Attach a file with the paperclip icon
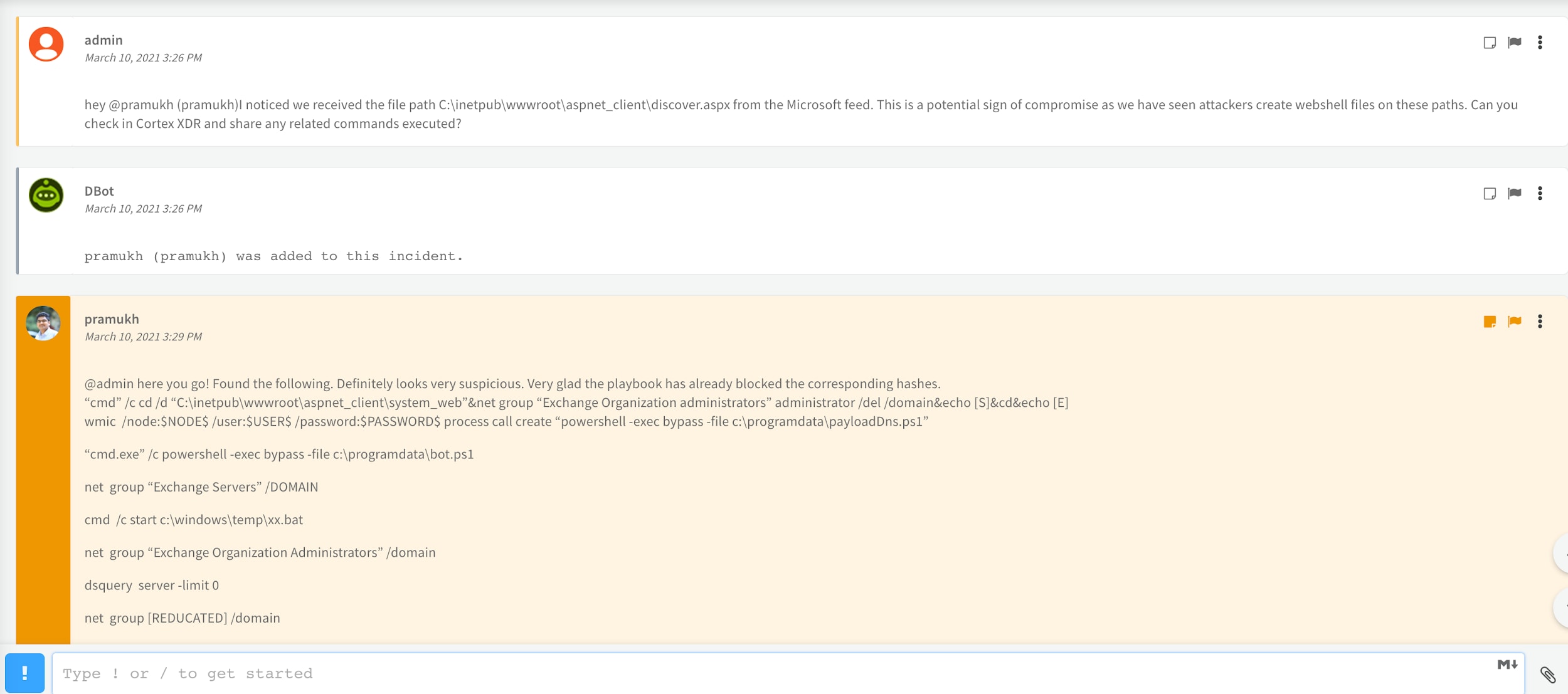 pyautogui.click(x=1547, y=675)
